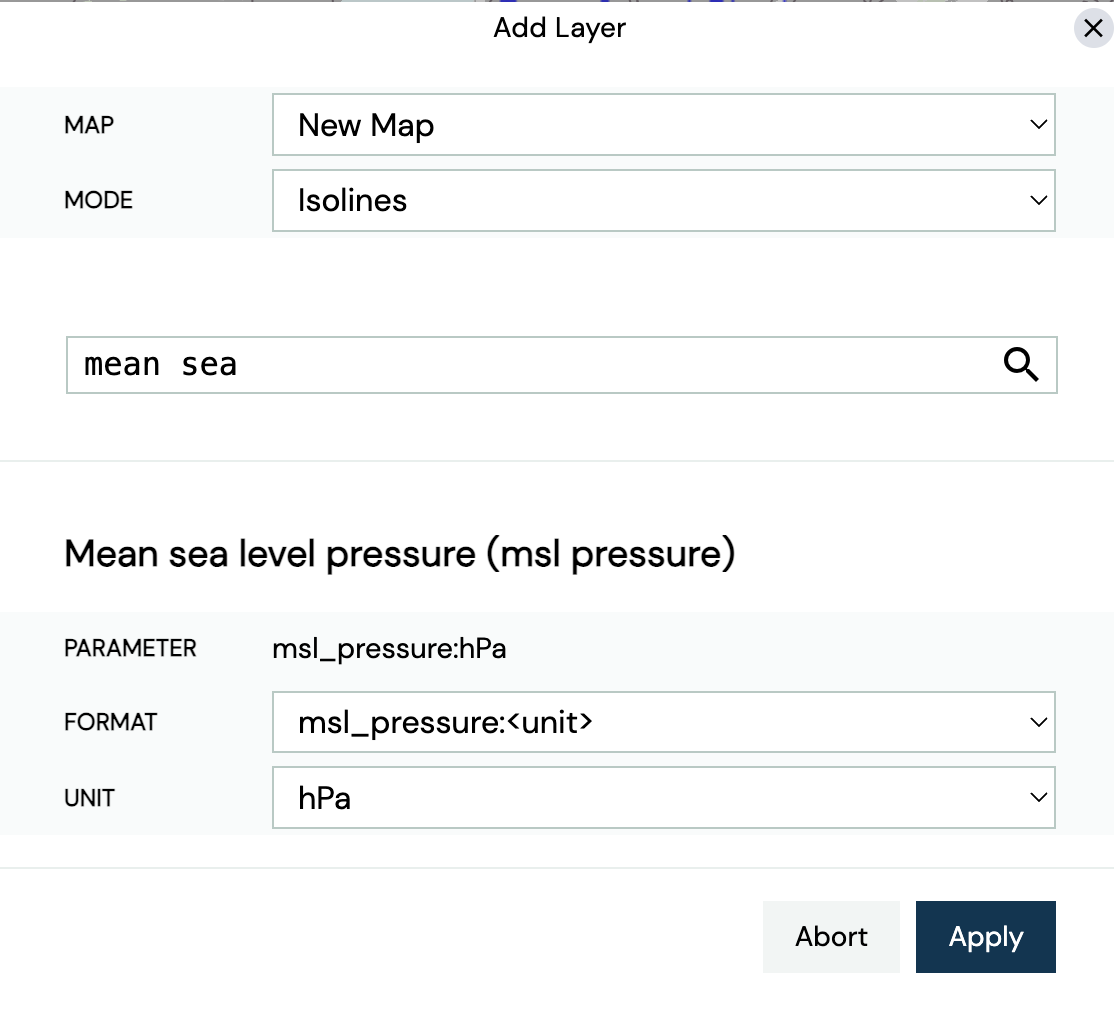
Task: Open the UNIT dropdown showing hPa
Action: [x=664, y=797]
